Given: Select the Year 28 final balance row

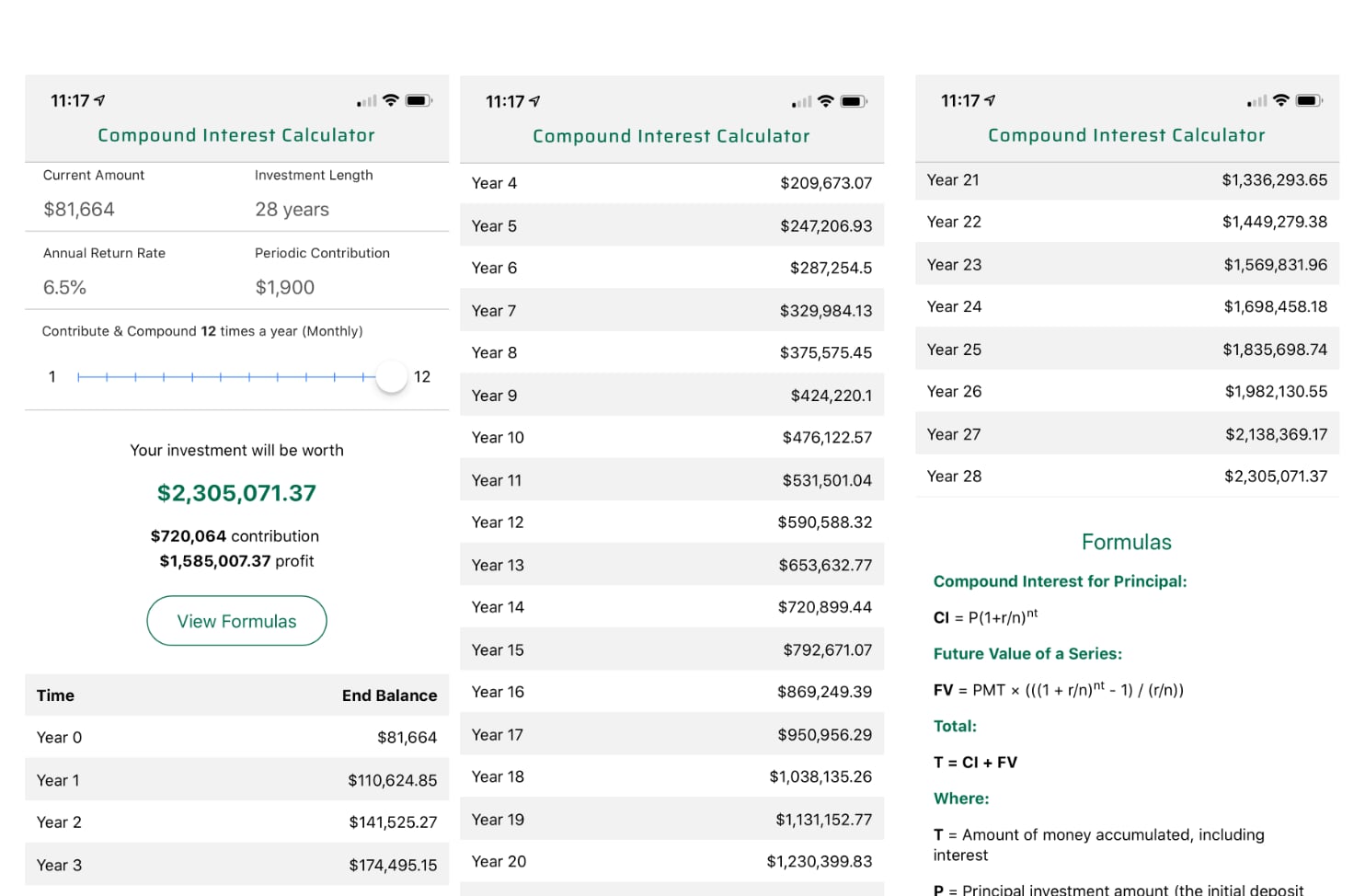Looking at the screenshot, I should pos(1127,477).
